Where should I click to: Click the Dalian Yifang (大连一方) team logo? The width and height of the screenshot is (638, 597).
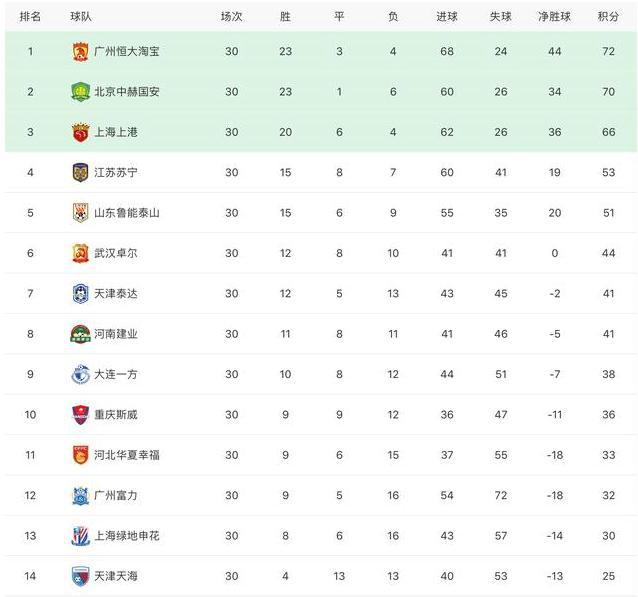[x=80, y=374]
